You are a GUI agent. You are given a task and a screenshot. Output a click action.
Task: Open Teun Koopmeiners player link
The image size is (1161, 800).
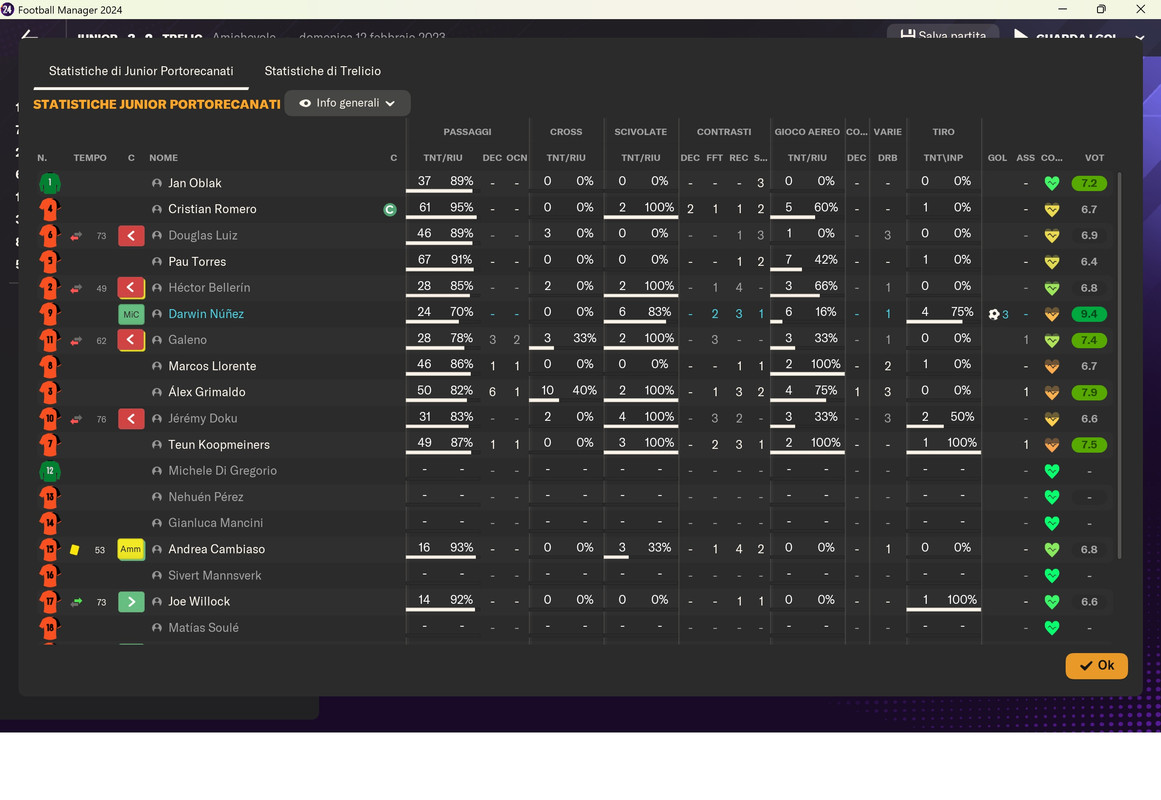point(218,444)
